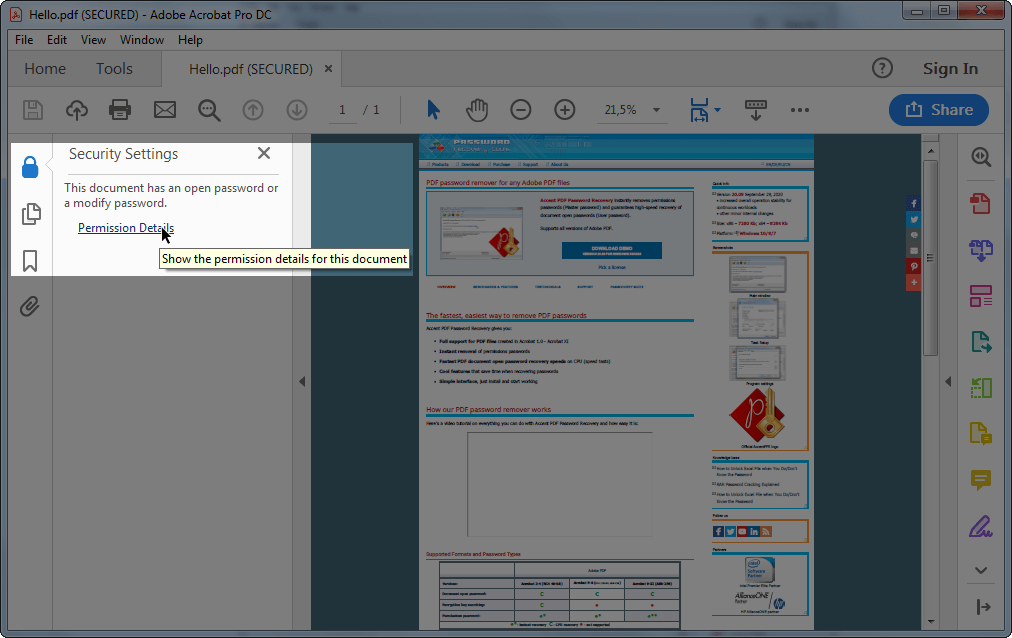Collapse the right tools pane arrow

[x=948, y=381]
